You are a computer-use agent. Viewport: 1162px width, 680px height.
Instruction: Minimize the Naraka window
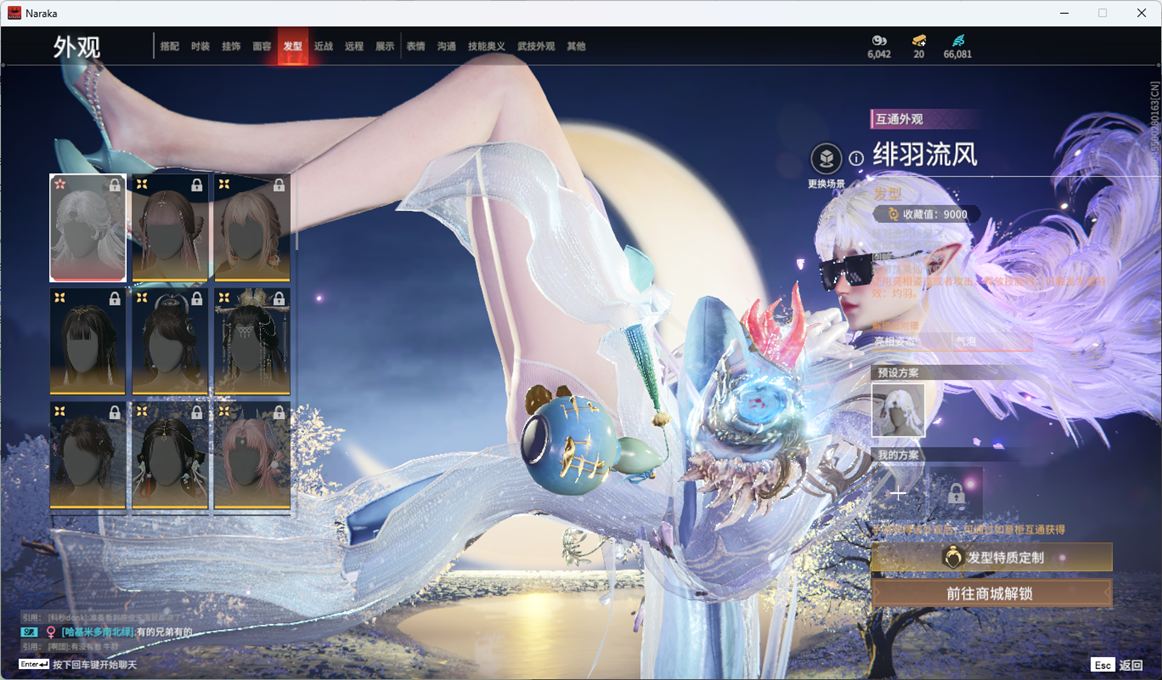[1064, 13]
